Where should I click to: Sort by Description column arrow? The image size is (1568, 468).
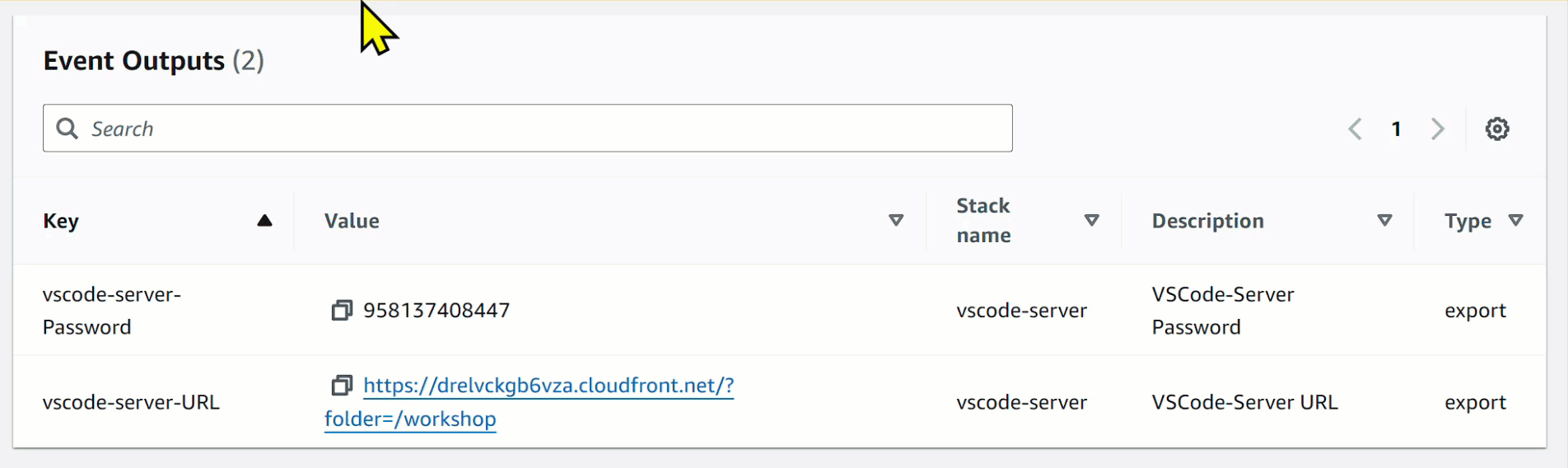(x=1385, y=220)
